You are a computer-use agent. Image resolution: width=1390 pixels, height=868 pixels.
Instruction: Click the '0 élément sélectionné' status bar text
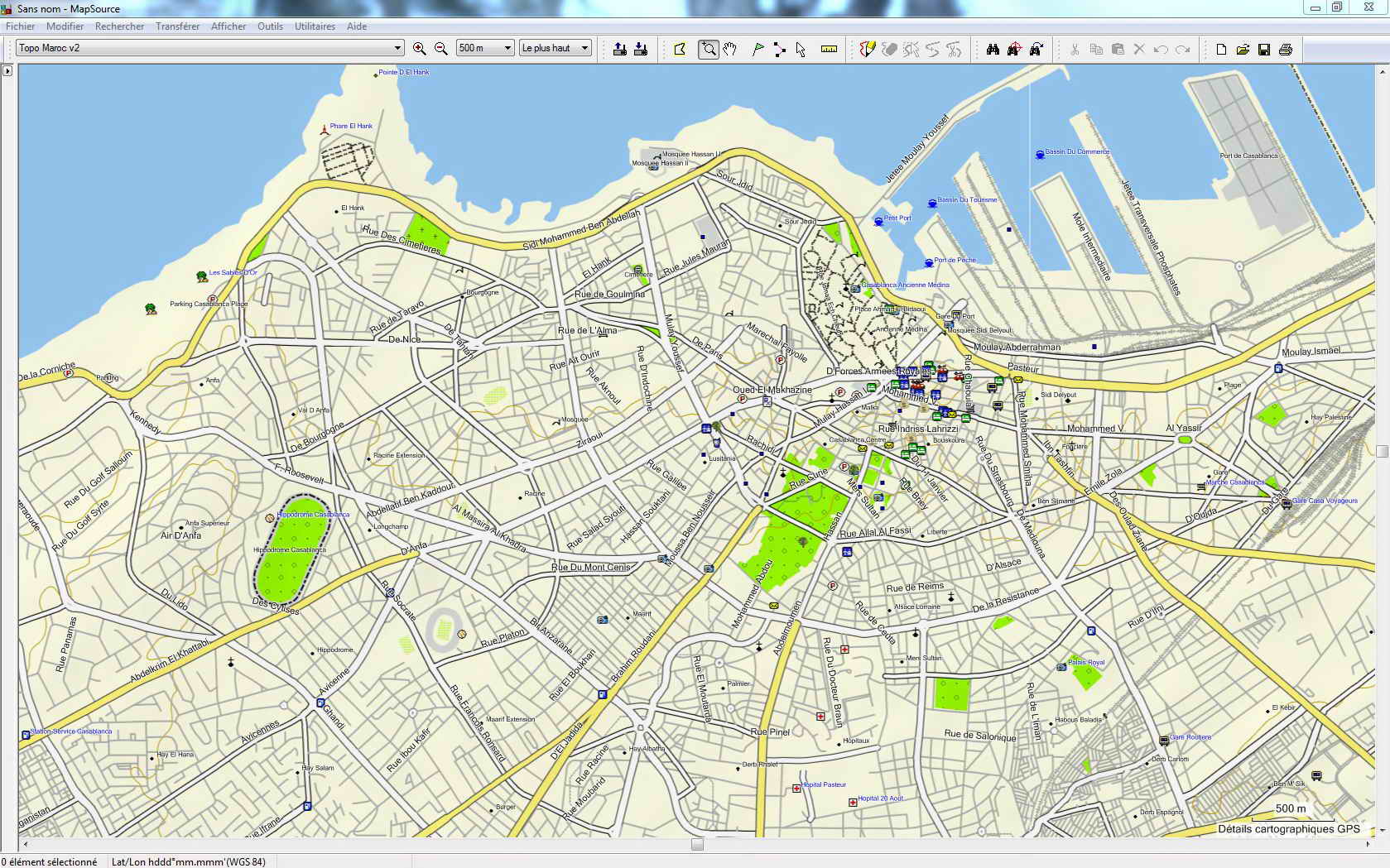point(49,861)
